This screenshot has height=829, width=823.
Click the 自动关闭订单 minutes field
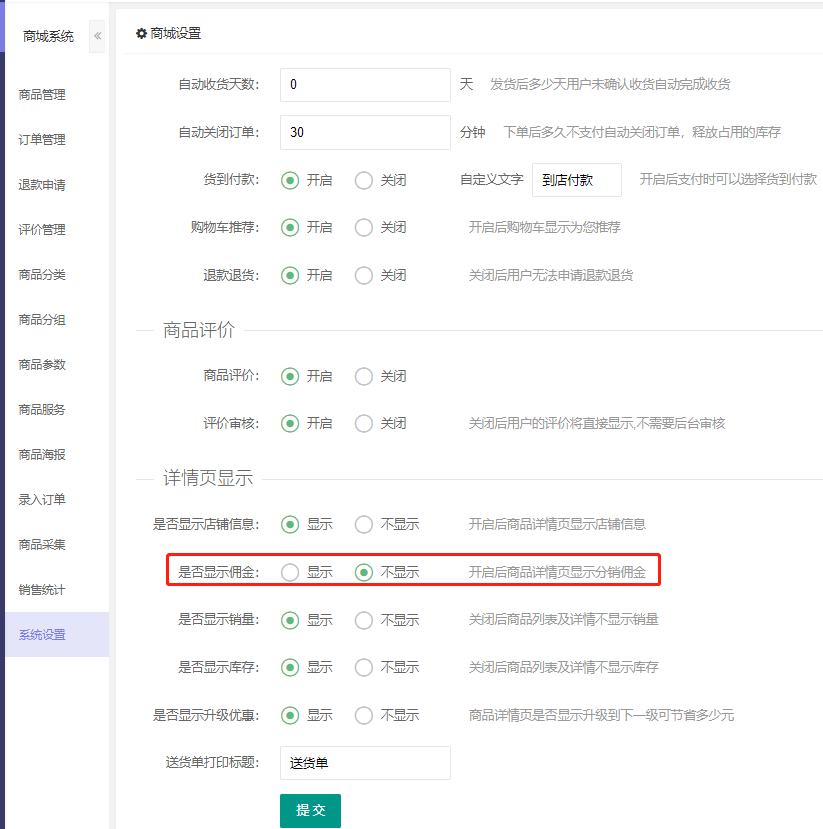click(x=365, y=132)
